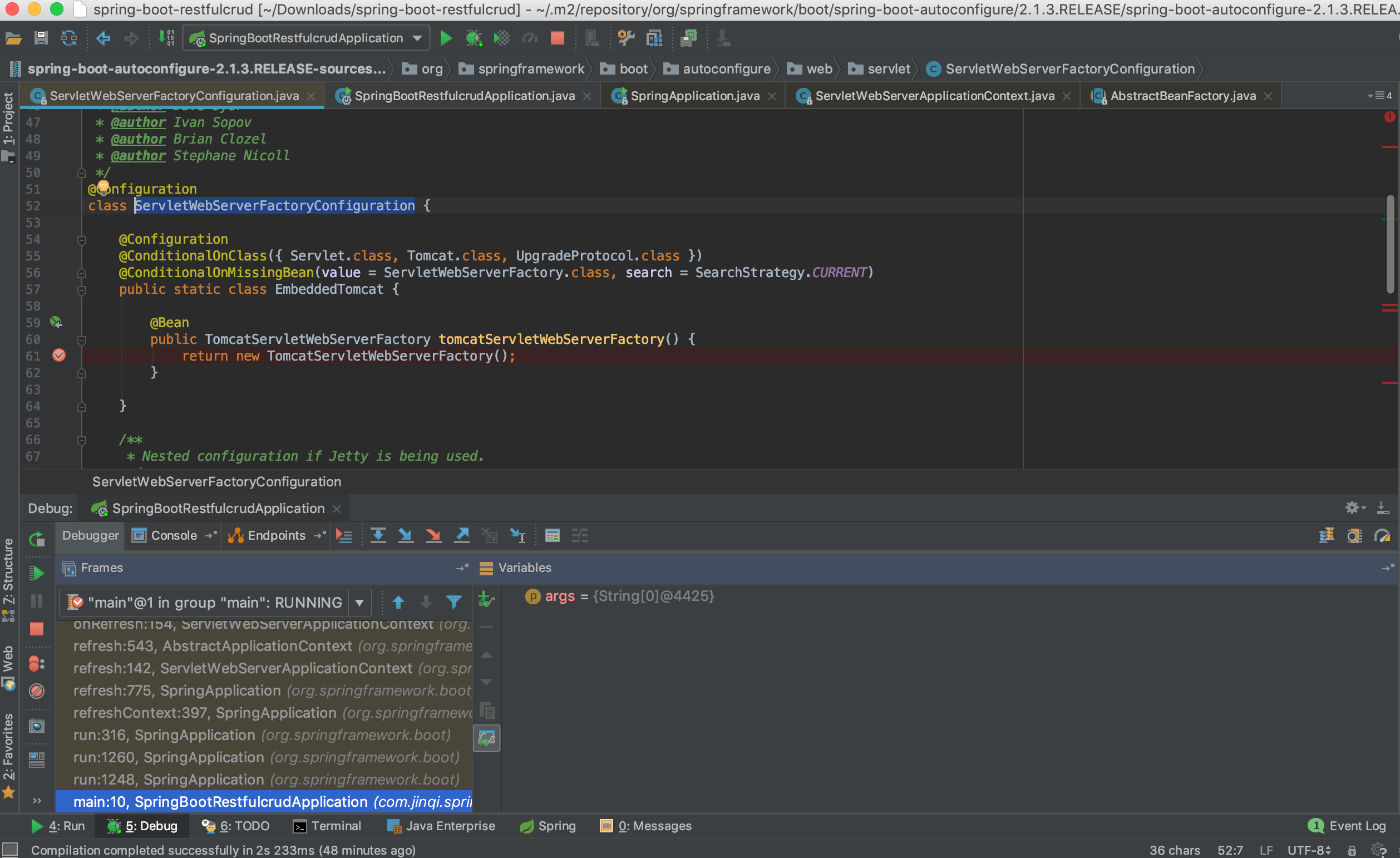Open the file with the folder icon
The height and width of the screenshot is (858, 1400).
tap(13, 38)
